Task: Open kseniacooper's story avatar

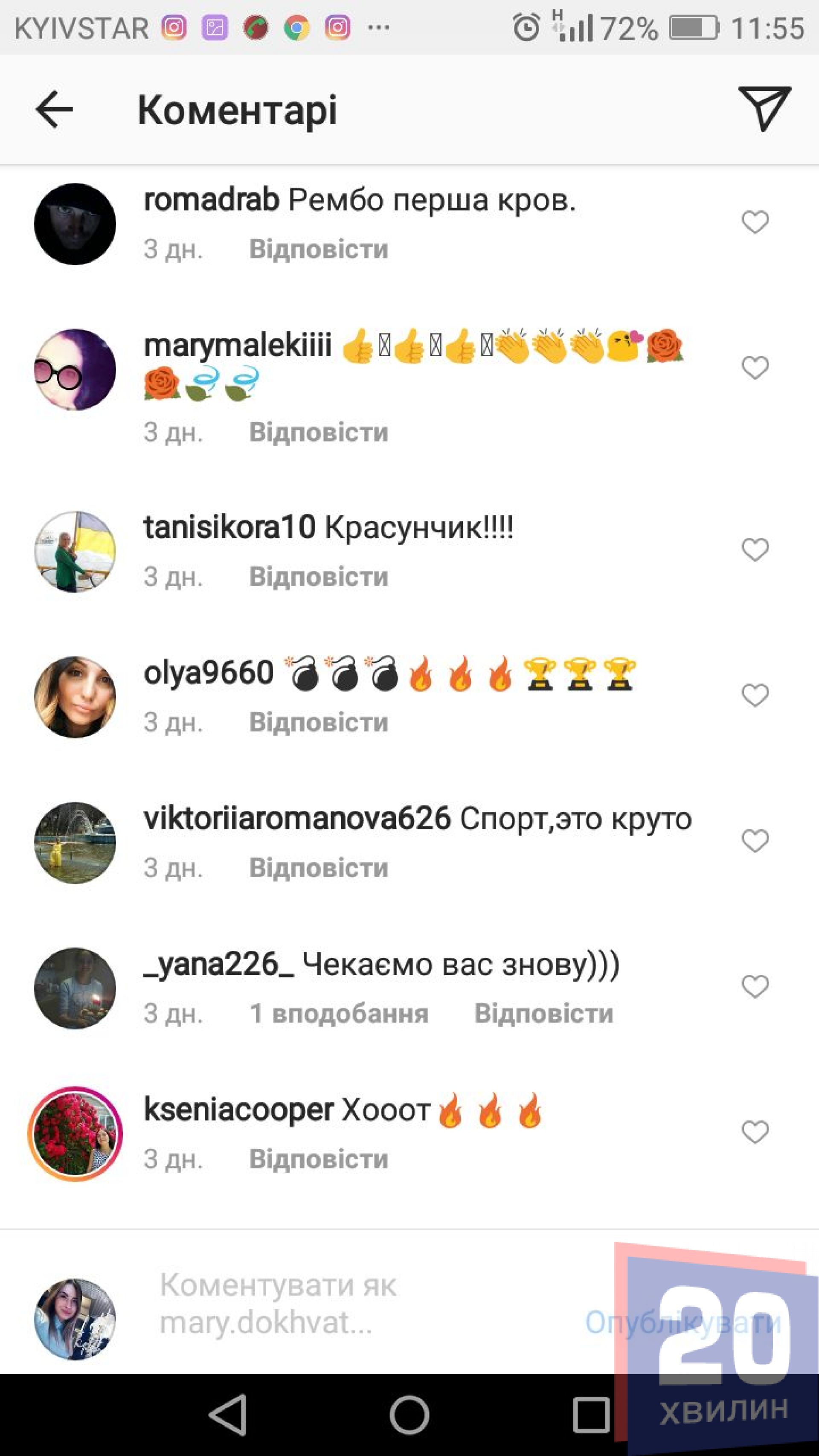Action: (75, 1134)
